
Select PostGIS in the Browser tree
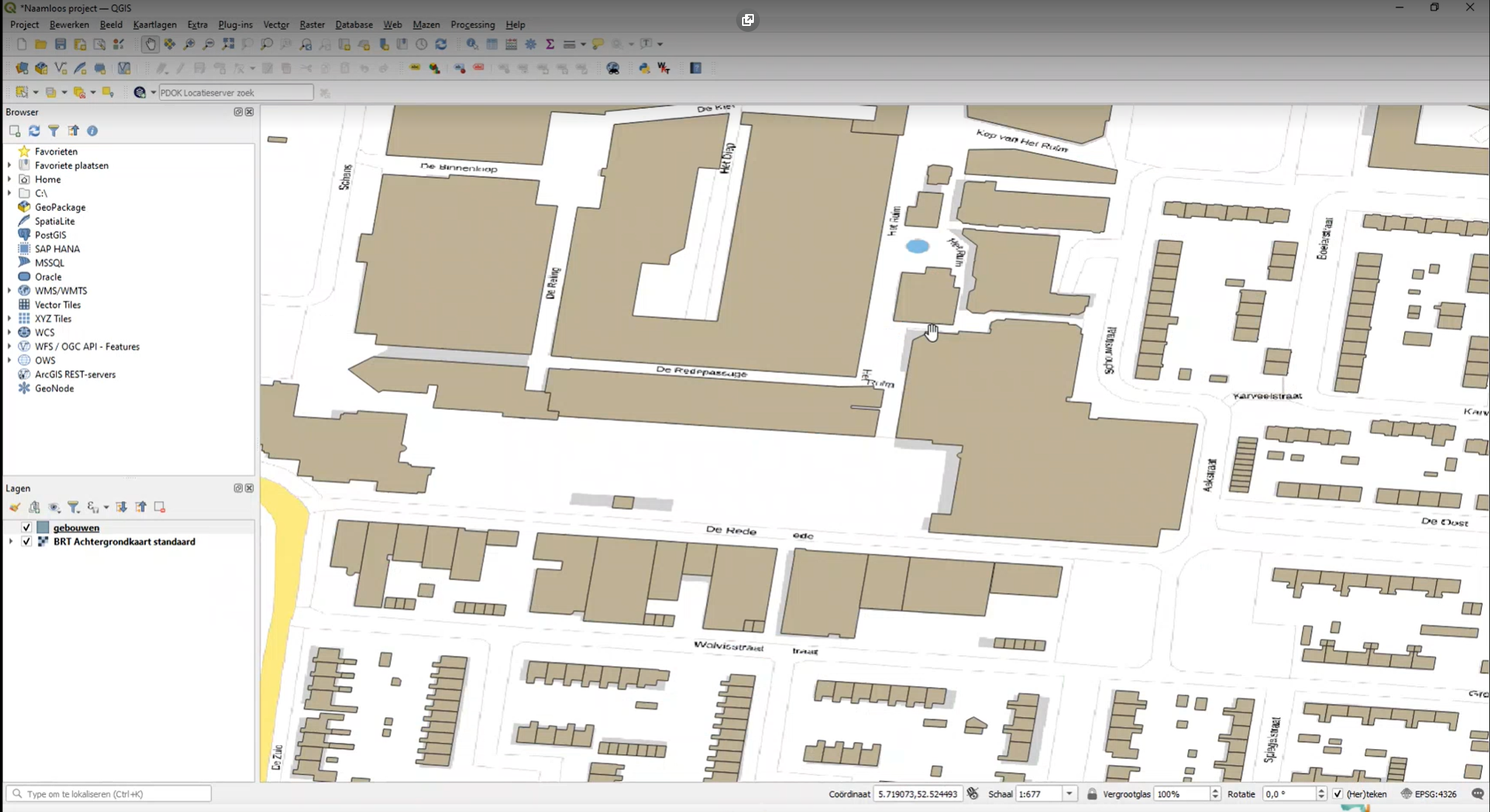pos(50,235)
